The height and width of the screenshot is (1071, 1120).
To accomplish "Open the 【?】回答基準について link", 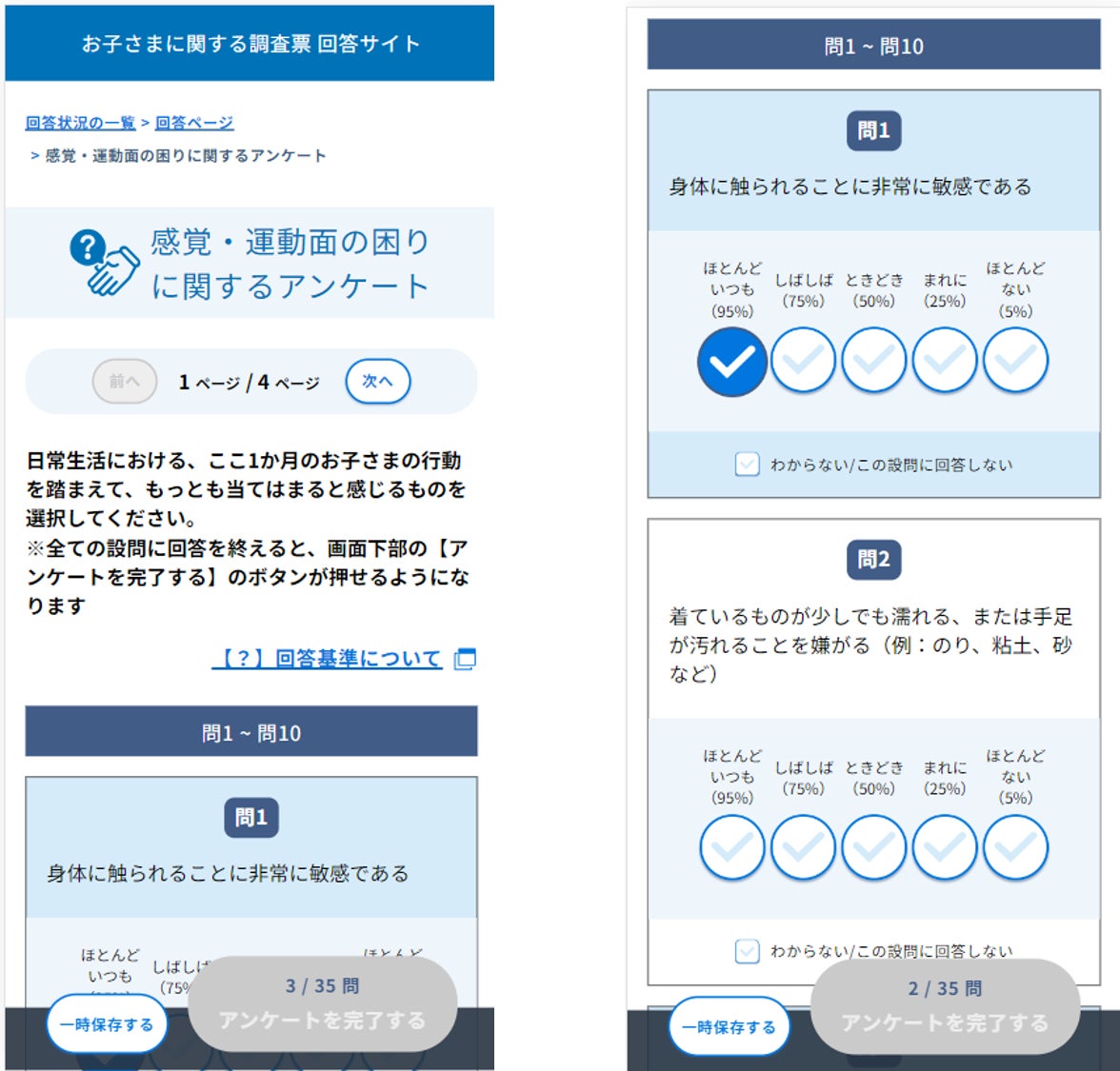I will (x=328, y=659).
